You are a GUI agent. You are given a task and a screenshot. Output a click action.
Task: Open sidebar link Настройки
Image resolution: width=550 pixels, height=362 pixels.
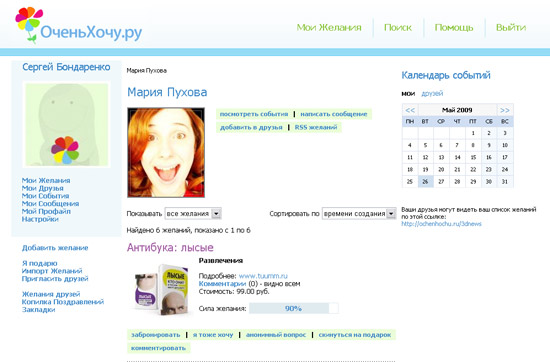40,219
